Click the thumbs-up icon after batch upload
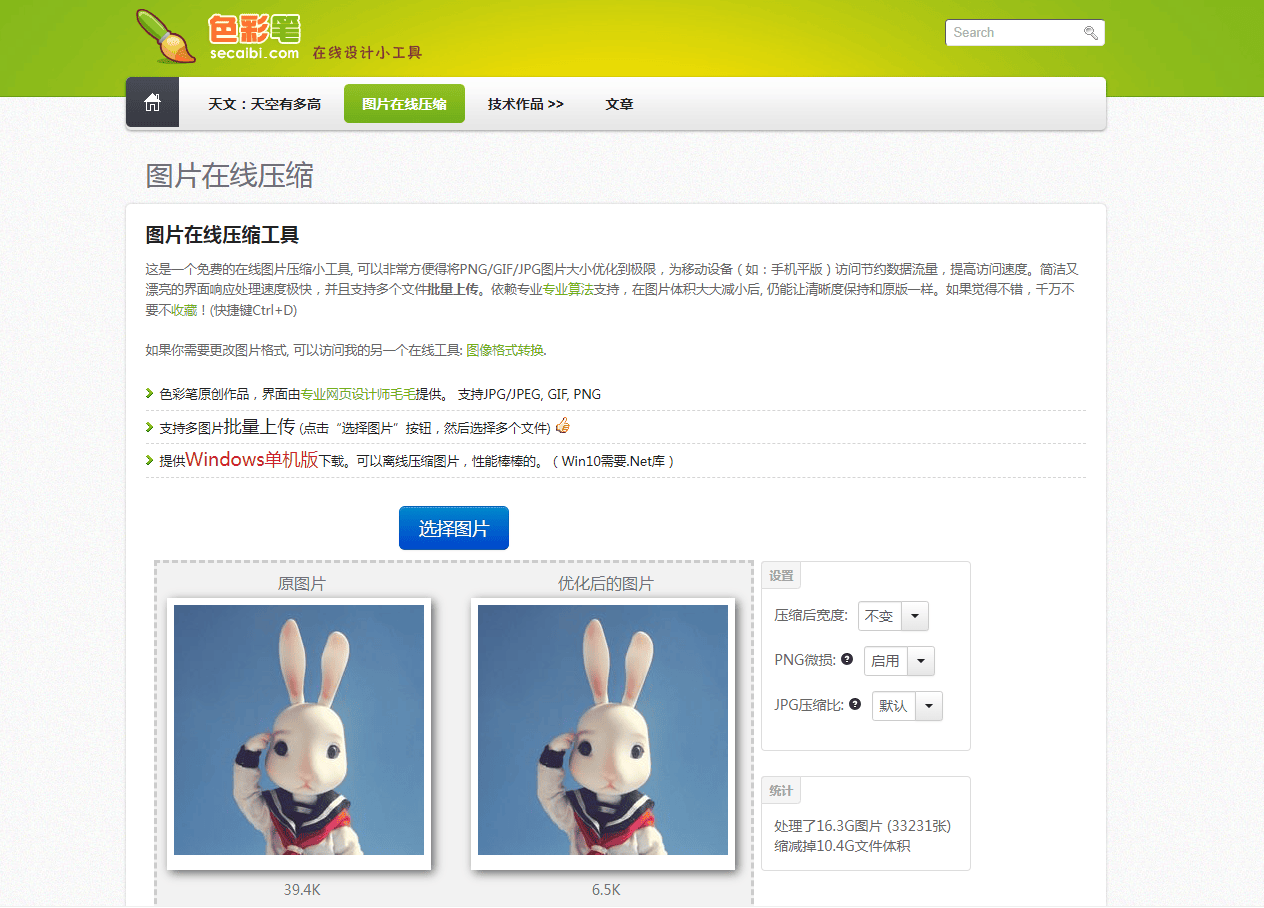Screen dimensions: 1264x908 point(563,426)
